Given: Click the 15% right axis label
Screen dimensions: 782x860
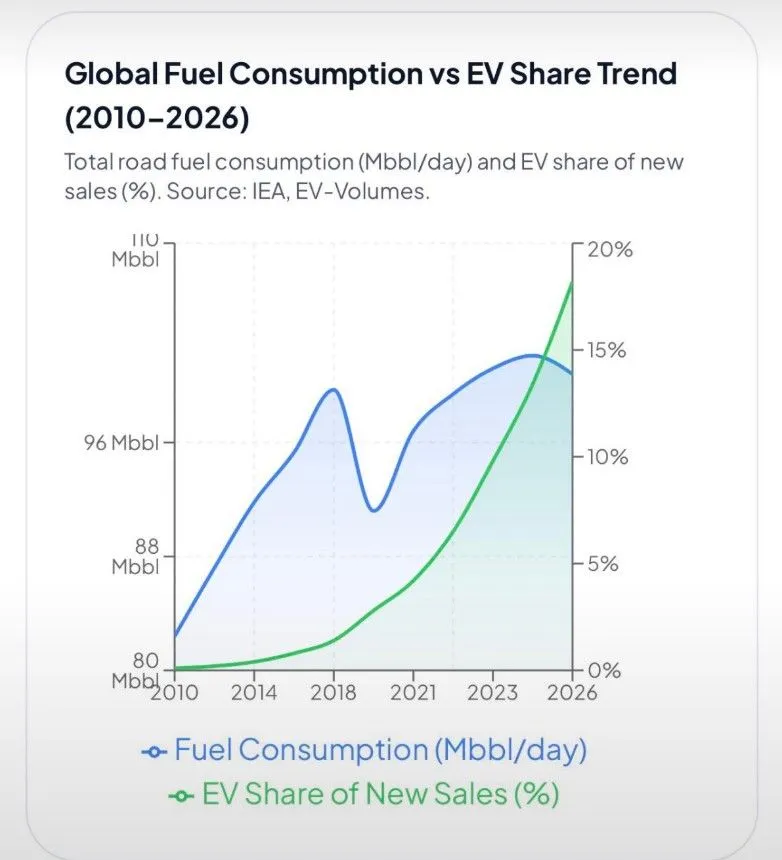Looking at the screenshot, I should tap(607, 350).
